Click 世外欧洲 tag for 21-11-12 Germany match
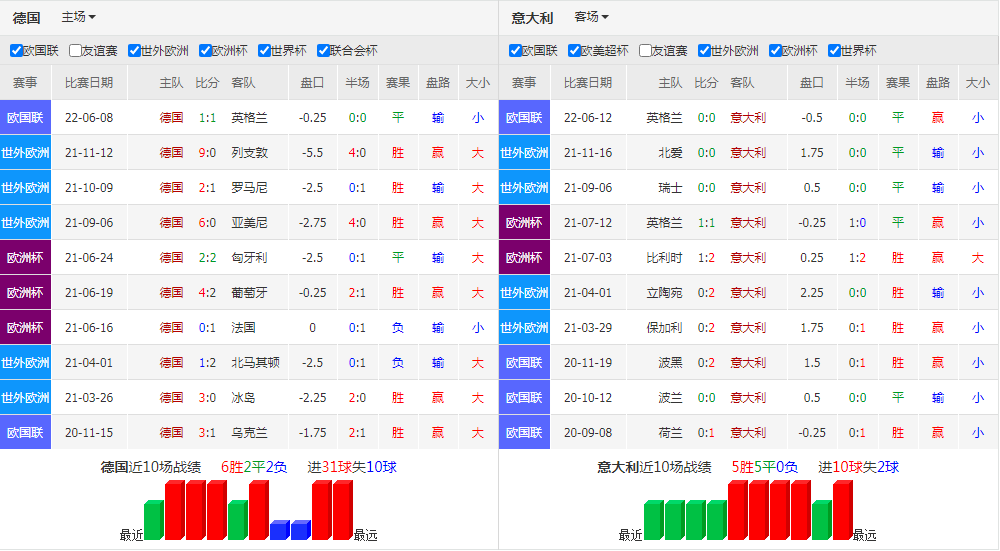Viewport: 1000px width, 551px height. 26,152
